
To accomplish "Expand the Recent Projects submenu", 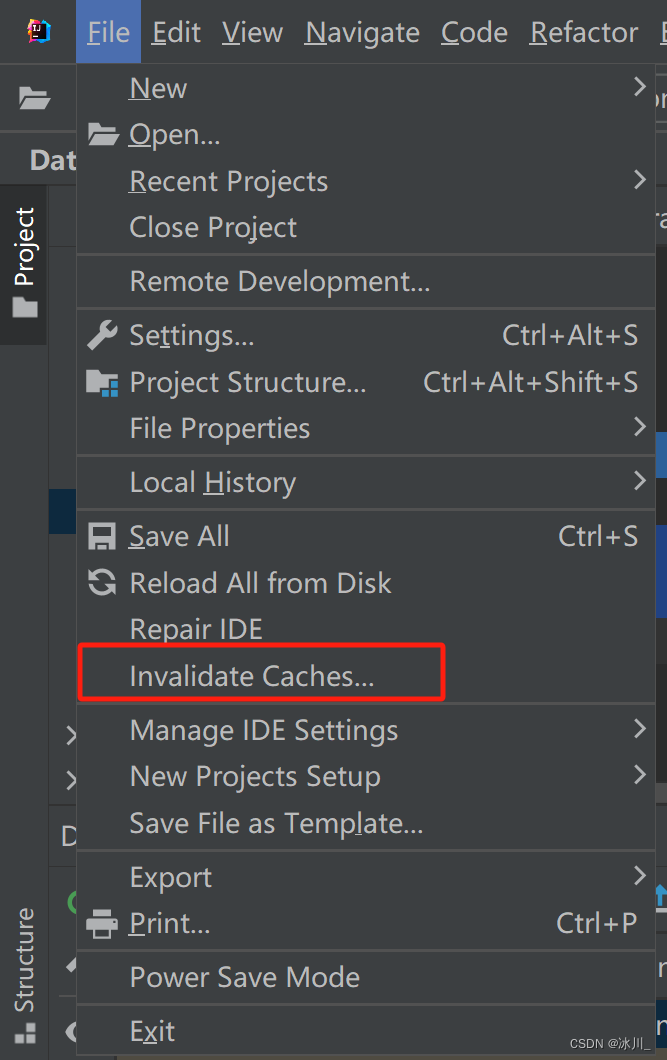I will tap(639, 181).
